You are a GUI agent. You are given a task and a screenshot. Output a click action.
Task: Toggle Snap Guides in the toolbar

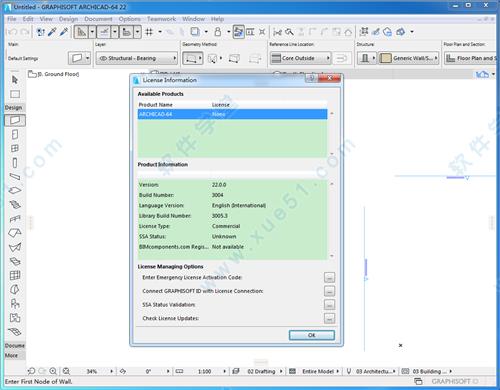click(104, 32)
